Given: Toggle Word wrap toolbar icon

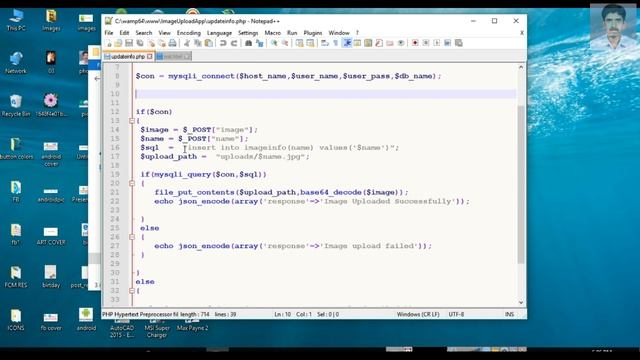Looking at the screenshot, I should pos(324,43).
